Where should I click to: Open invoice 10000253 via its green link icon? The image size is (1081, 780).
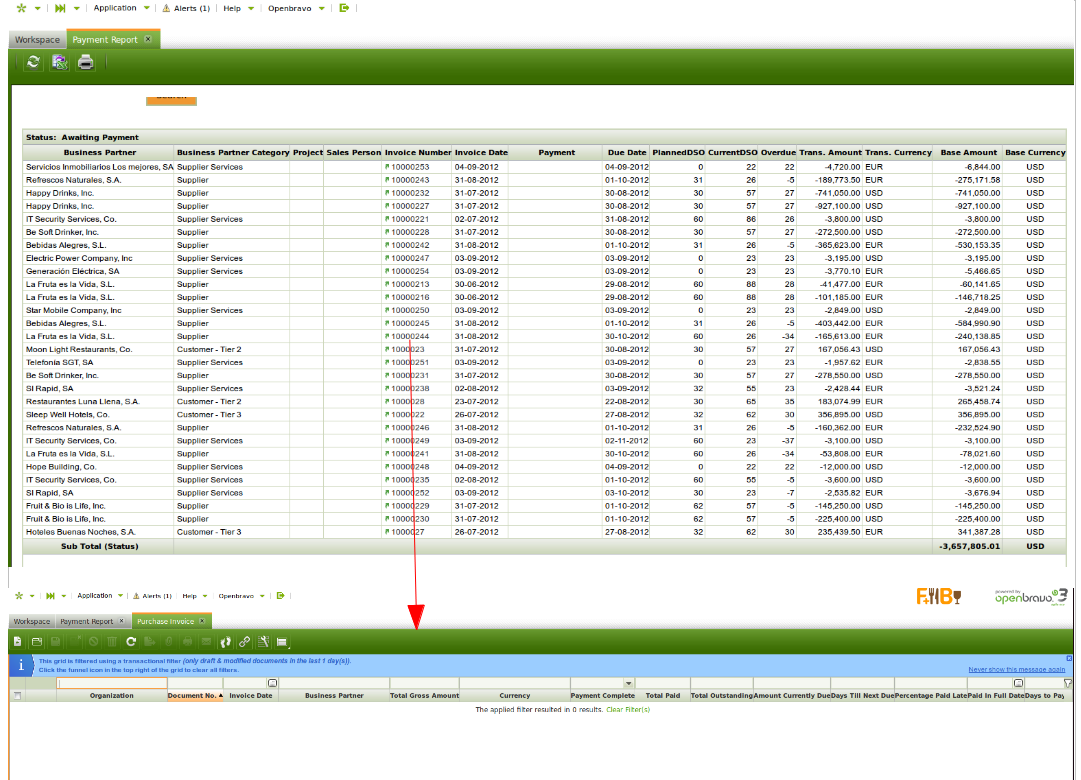387,167
